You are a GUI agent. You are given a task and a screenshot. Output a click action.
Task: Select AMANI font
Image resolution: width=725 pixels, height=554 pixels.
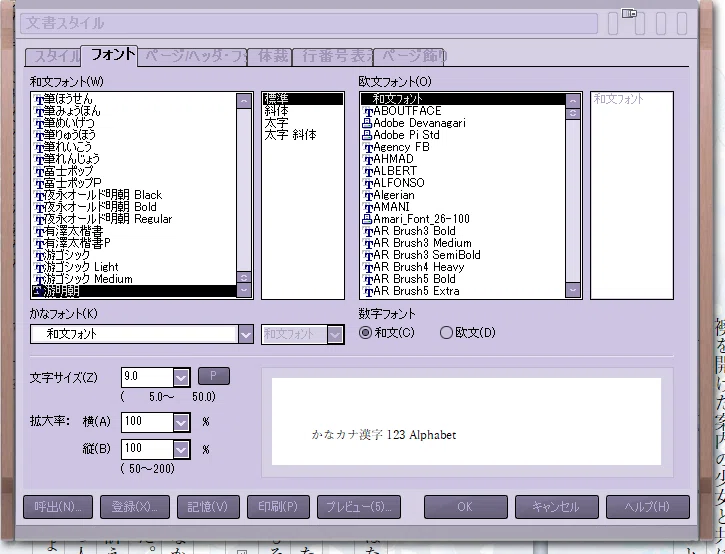(x=463, y=207)
